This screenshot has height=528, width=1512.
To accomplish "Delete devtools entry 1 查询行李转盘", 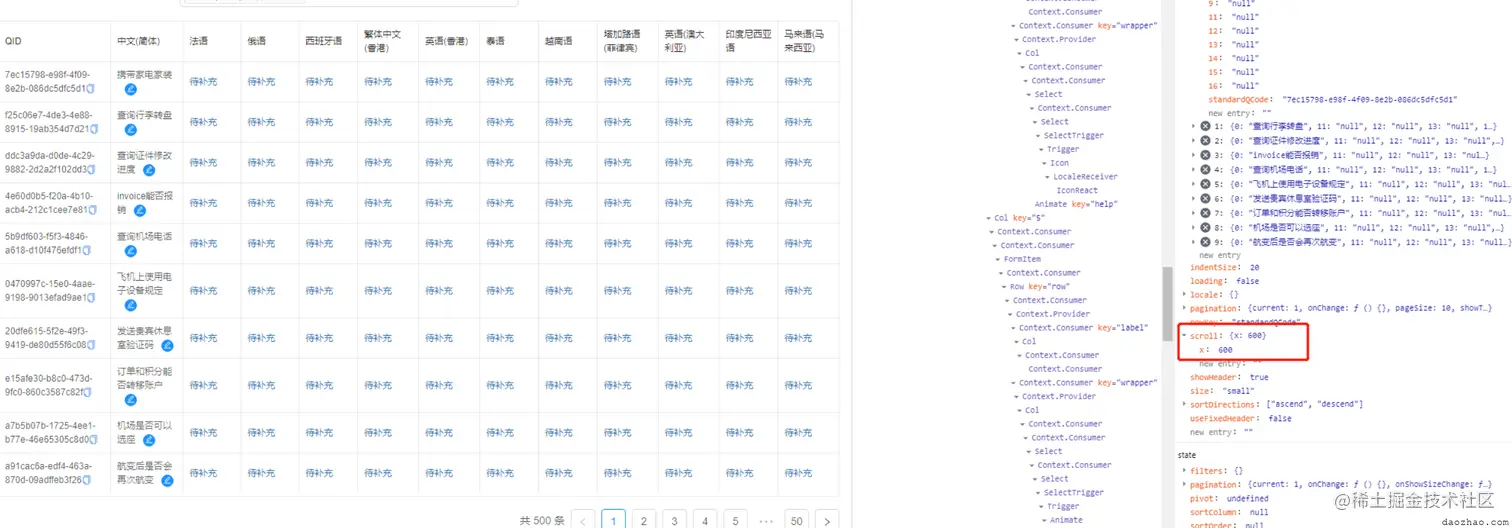I will click(x=1204, y=126).
